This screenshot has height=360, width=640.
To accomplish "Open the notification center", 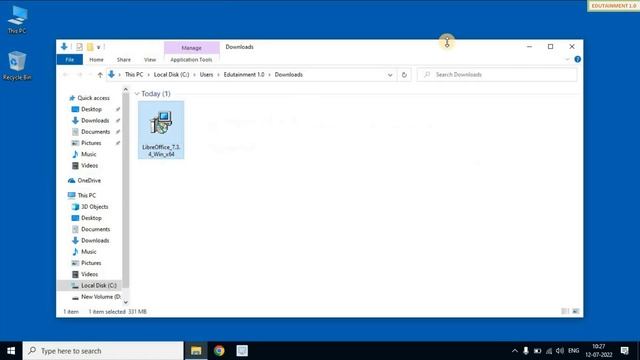I will coord(624,351).
